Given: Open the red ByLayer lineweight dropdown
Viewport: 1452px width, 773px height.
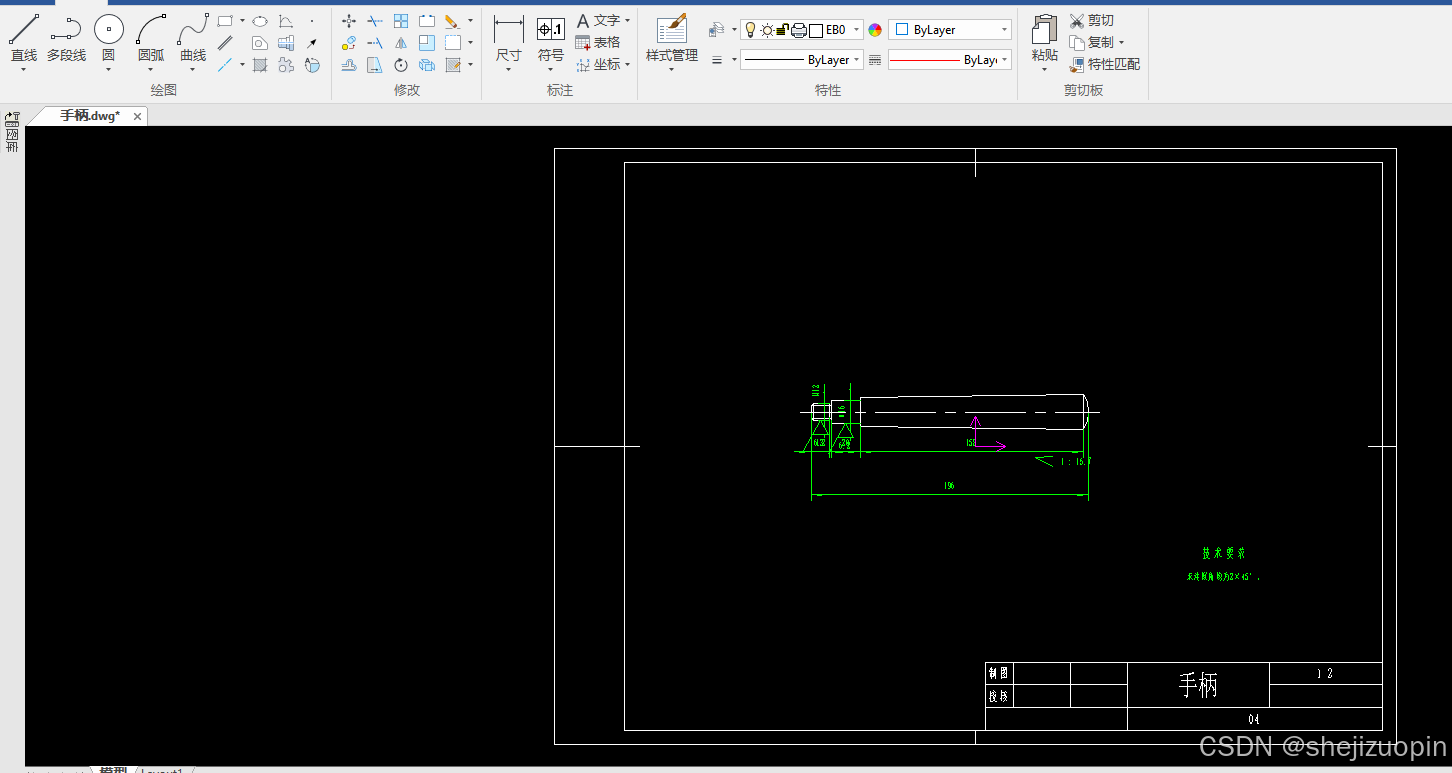Looking at the screenshot, I should pyautogui.click(x=1004, y=60).
